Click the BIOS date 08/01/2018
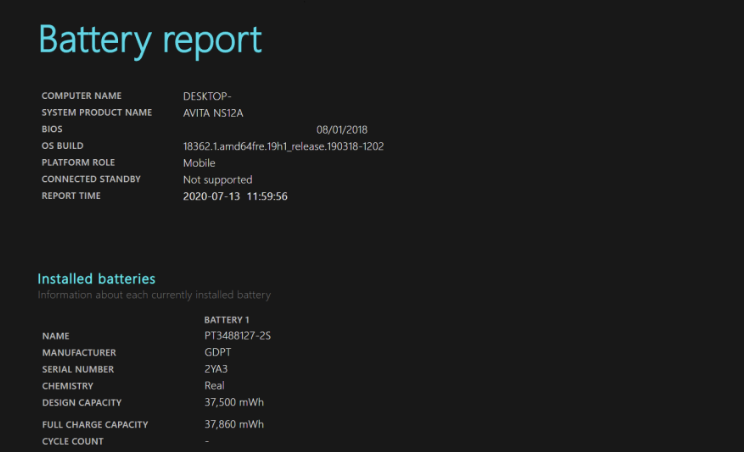The image size is (744, 452). tap(342, 129)
